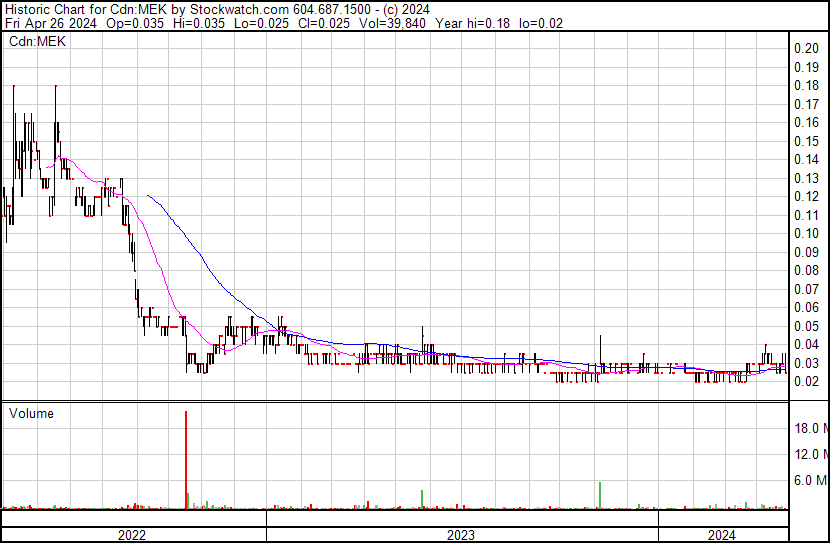Click the Volume panel label
Viewport: 830px width, 543px height.
(x=31, y=413)
